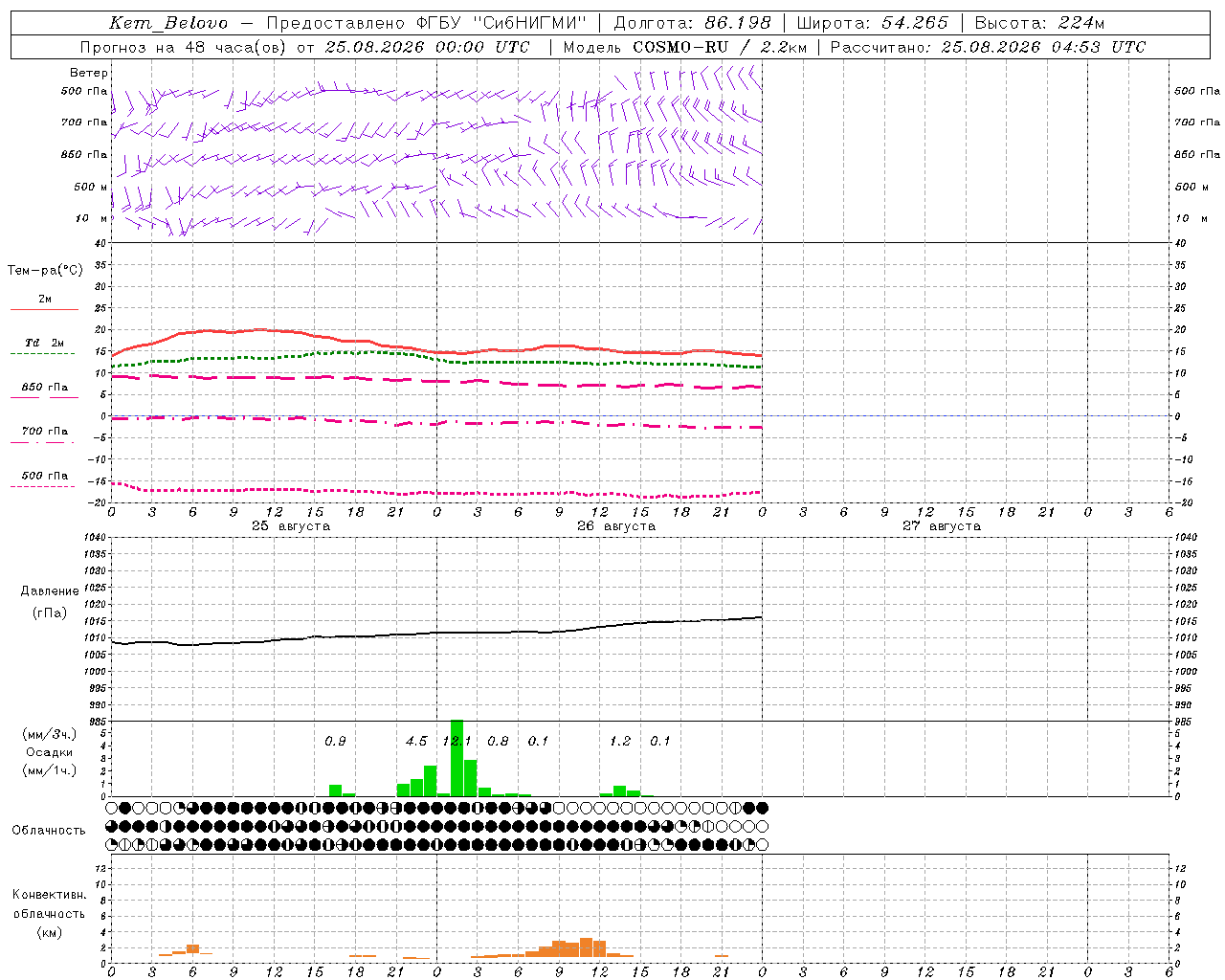Select the 'Конвективн.' convective cloud label

pos(50,895)
